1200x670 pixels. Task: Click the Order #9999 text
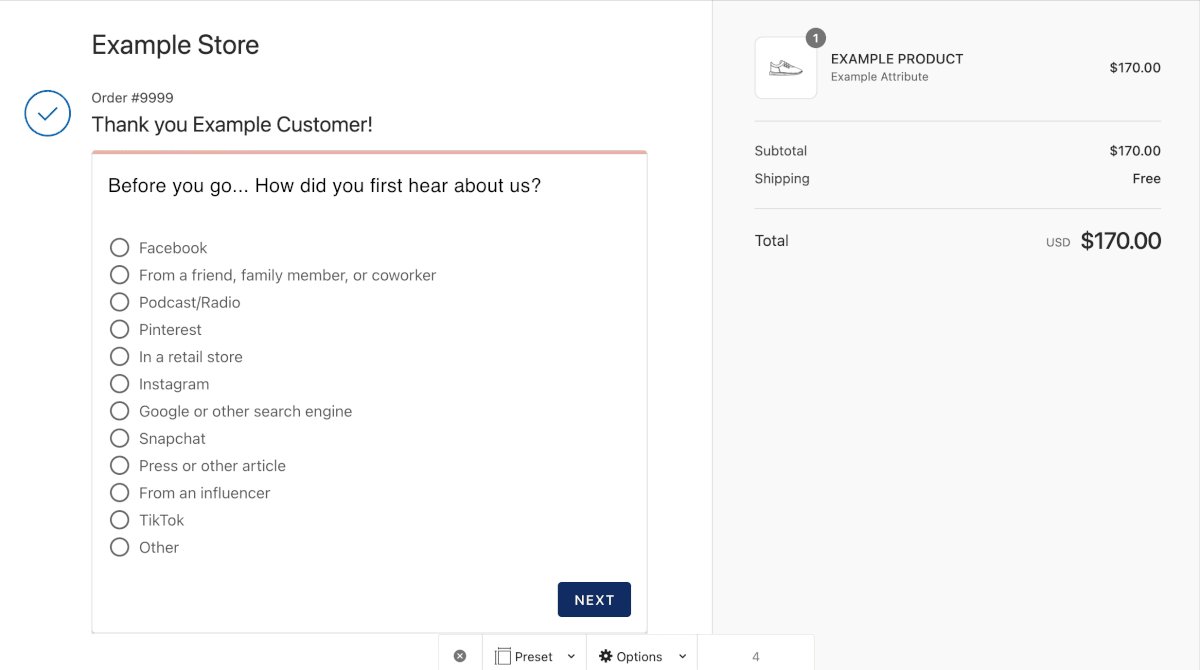coord(132,98)
